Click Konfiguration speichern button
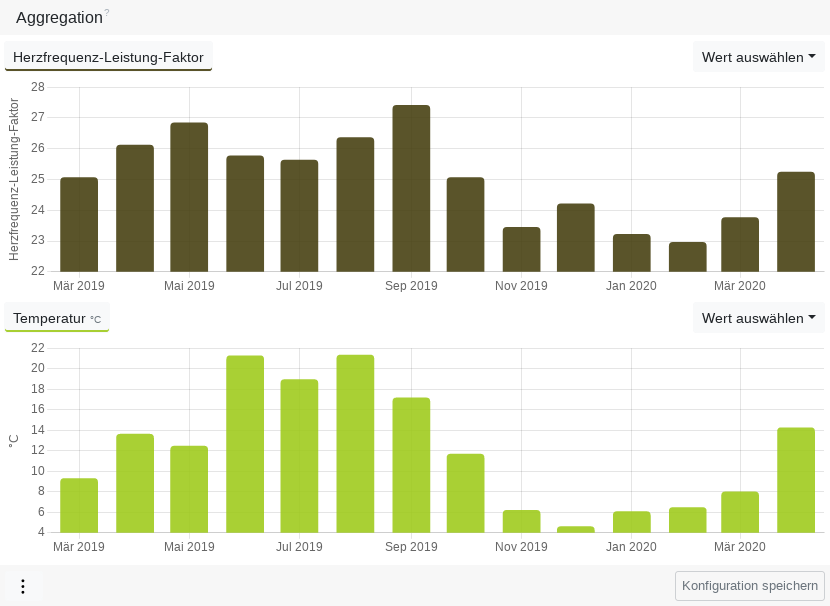This screenshot has width=830, height=606. pos(750,586)
